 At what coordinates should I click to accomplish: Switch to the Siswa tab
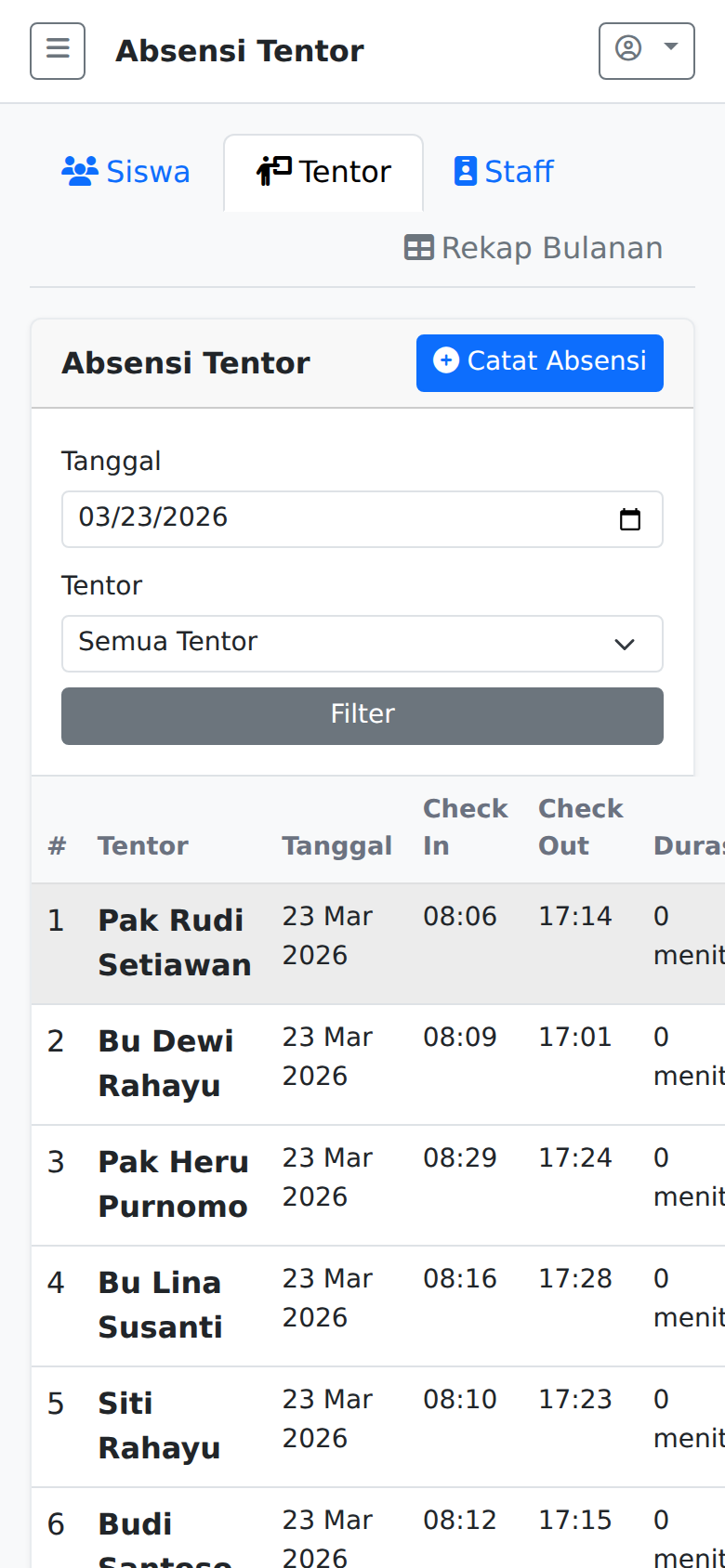point(126,172)
